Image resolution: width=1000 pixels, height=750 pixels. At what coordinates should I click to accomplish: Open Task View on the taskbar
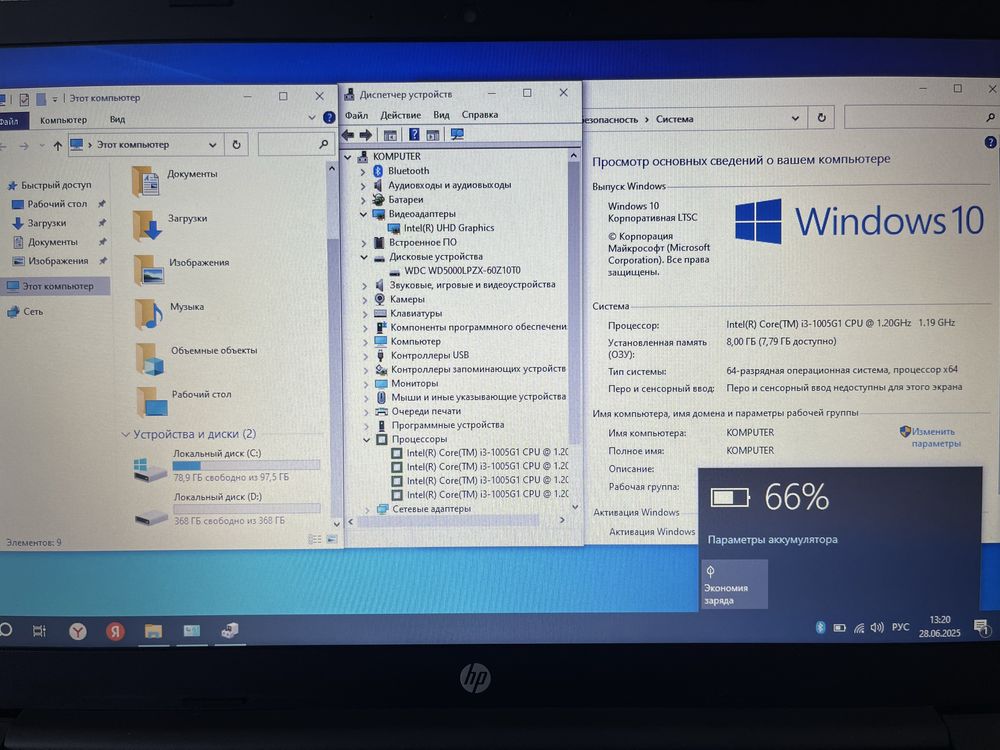click(x=39, y=631)
